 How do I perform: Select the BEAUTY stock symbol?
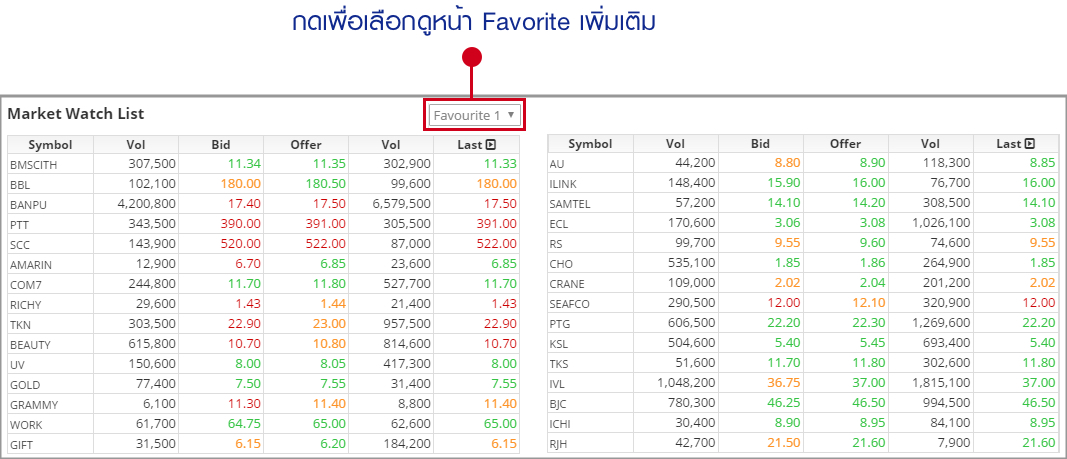pos(30,344)
